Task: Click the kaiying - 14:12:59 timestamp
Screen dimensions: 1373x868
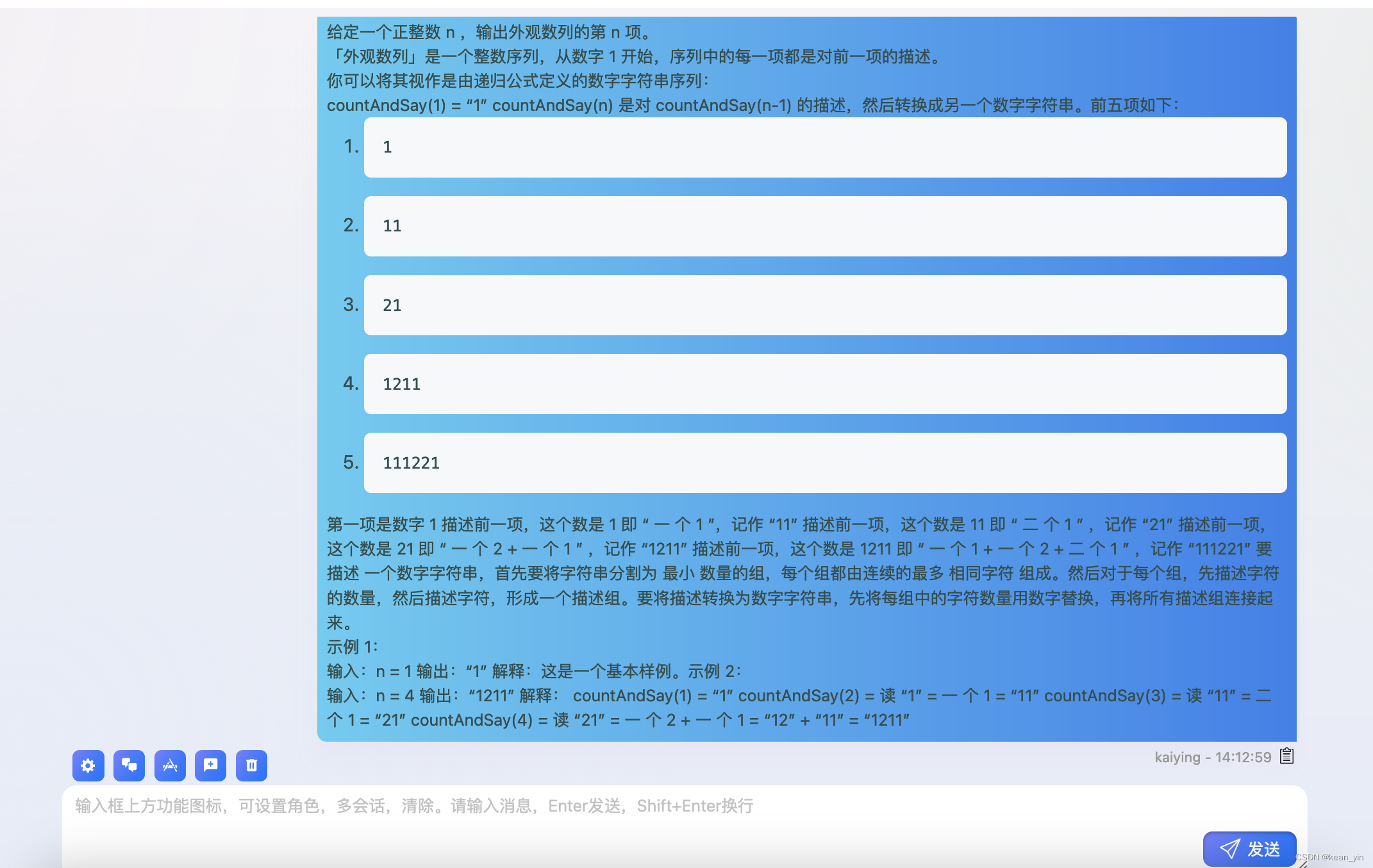Action: pyautogui.click(x=1213, y=757)
